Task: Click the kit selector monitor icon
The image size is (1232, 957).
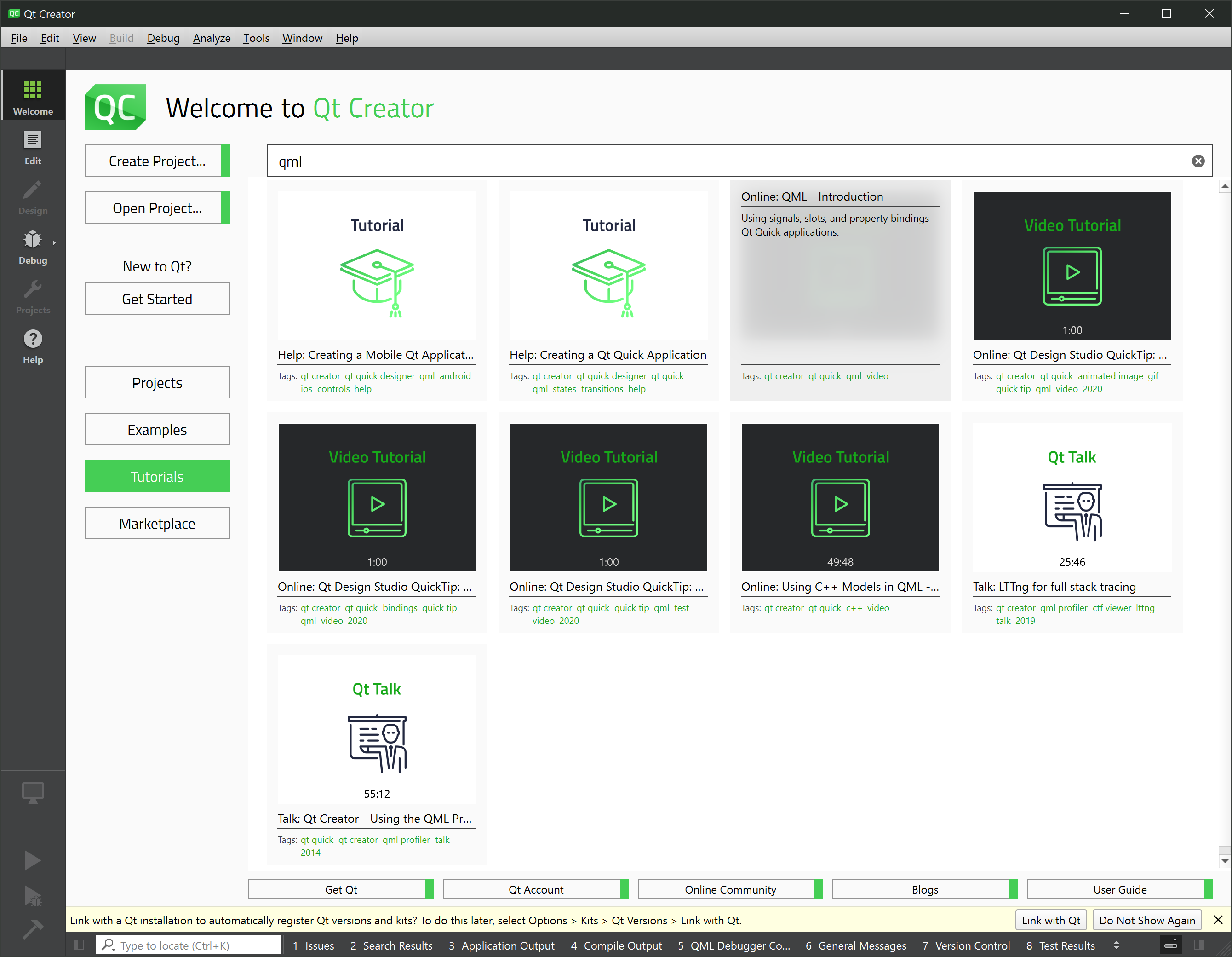Action: 33,792
